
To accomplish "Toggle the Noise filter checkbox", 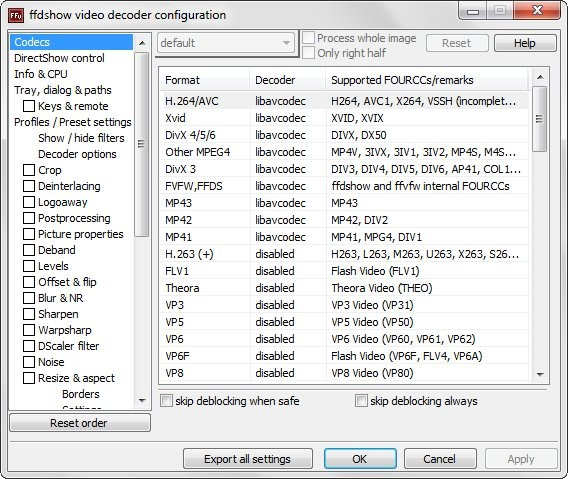I will click(29, 362).
